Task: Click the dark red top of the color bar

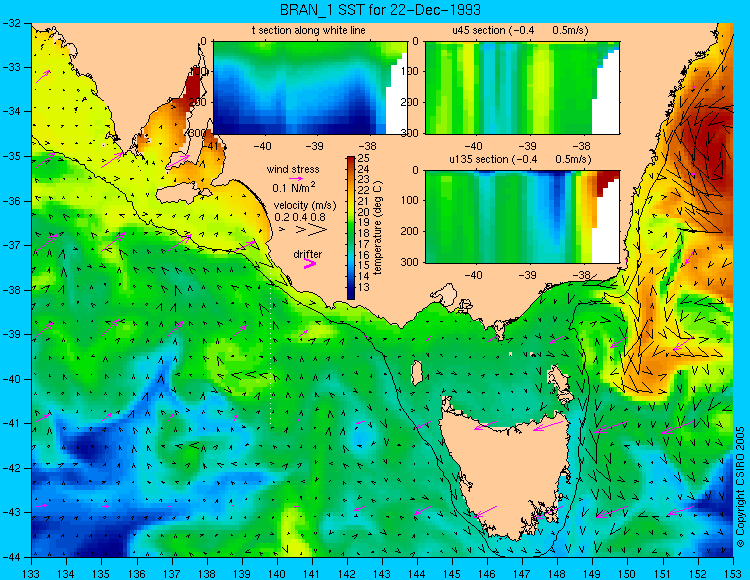Action: point(351,159)
